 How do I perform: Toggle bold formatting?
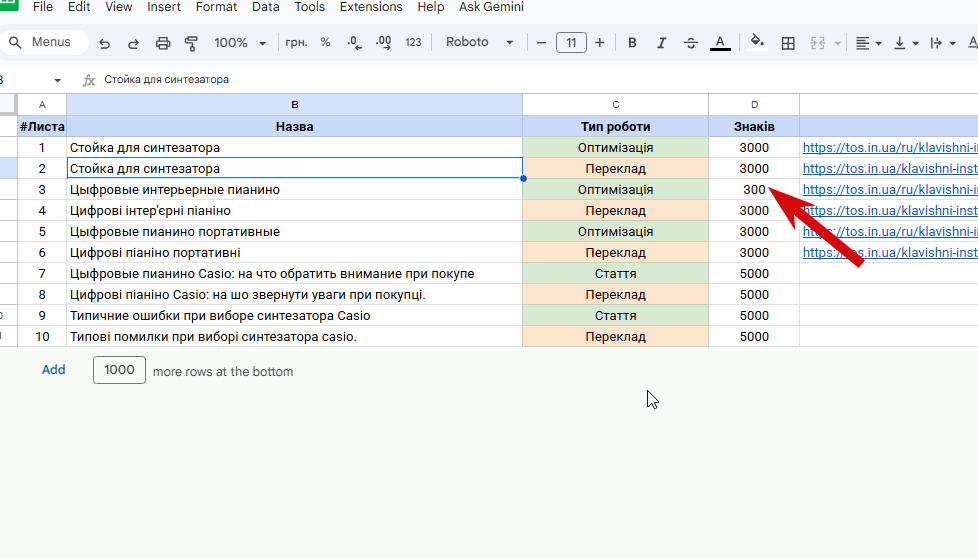pyautogui.click(x=632, y=43)
